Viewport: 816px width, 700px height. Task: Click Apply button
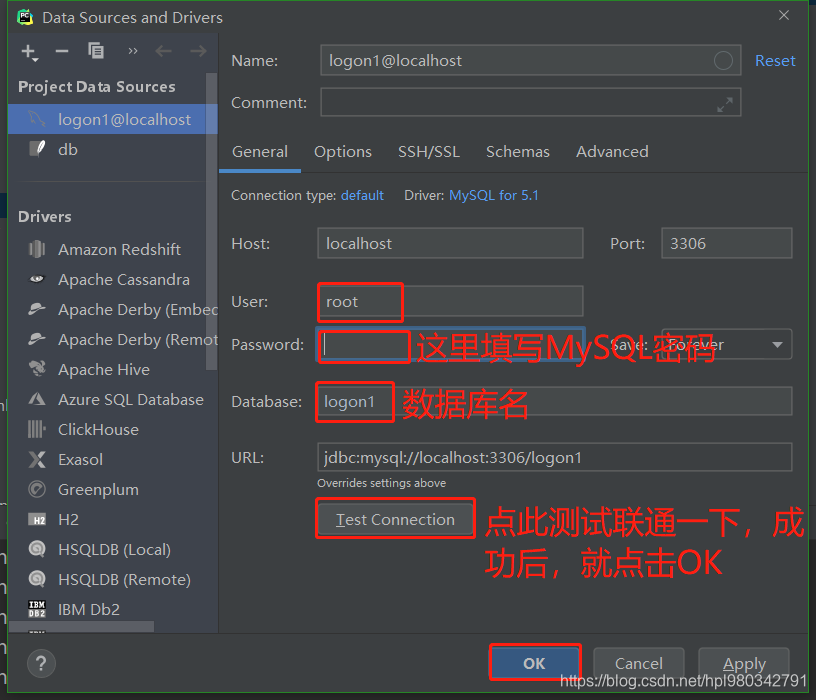(744, 664)
